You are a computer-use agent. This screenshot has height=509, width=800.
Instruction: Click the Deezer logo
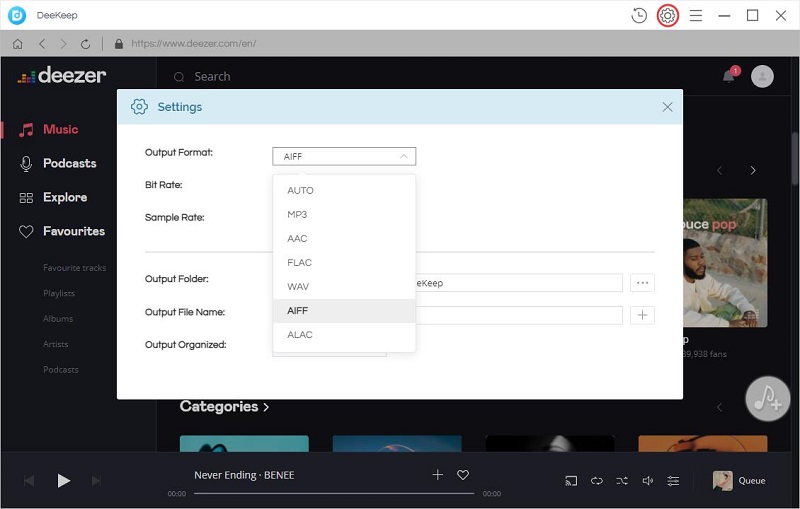pyautogui.click(x=62, y=75)
